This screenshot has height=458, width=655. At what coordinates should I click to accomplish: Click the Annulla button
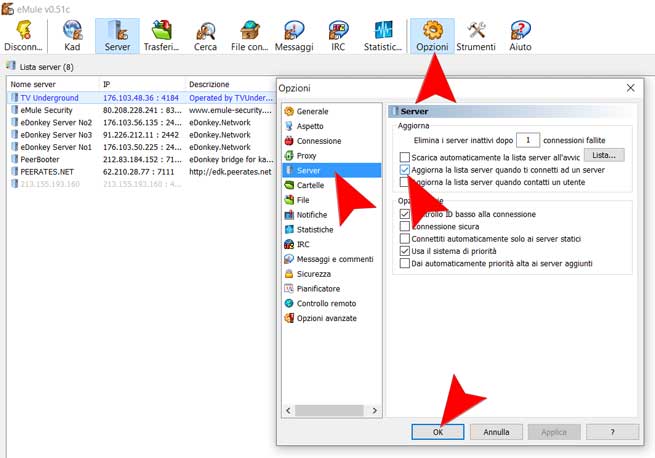pyautogui.click(x=496, y=432)
